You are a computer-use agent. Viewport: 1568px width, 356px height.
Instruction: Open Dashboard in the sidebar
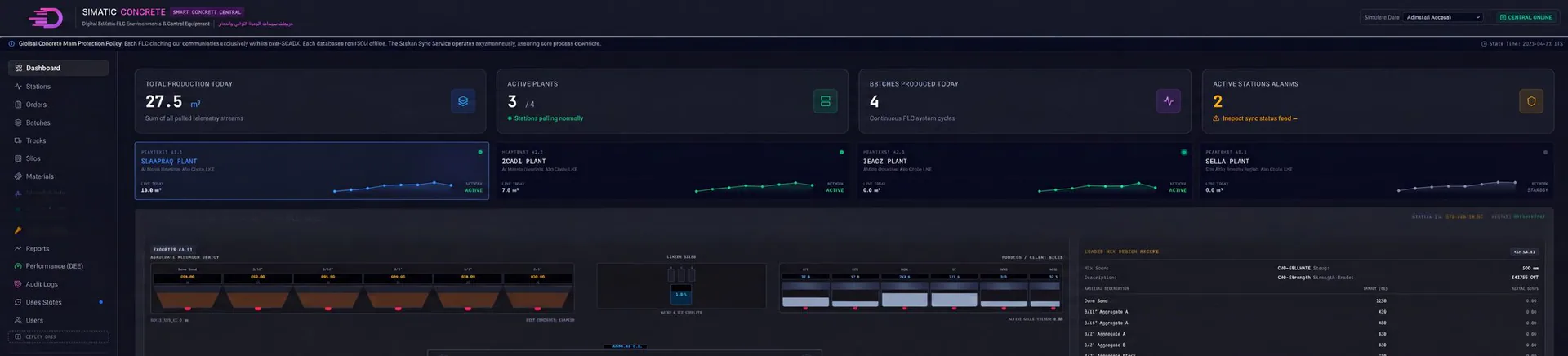pos(59,68)
